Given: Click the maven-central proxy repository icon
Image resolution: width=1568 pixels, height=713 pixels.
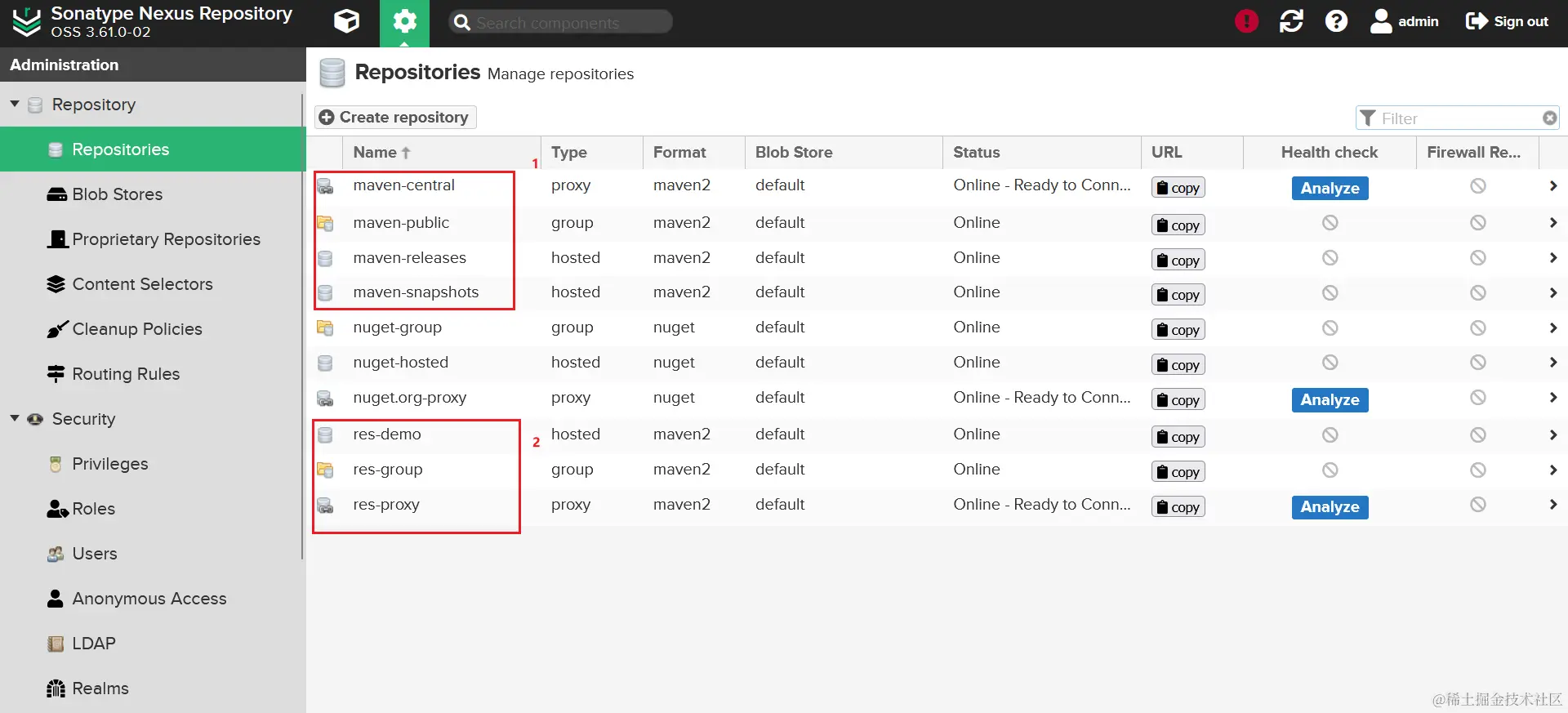Looking at the screenshot, I should (325, 186).
